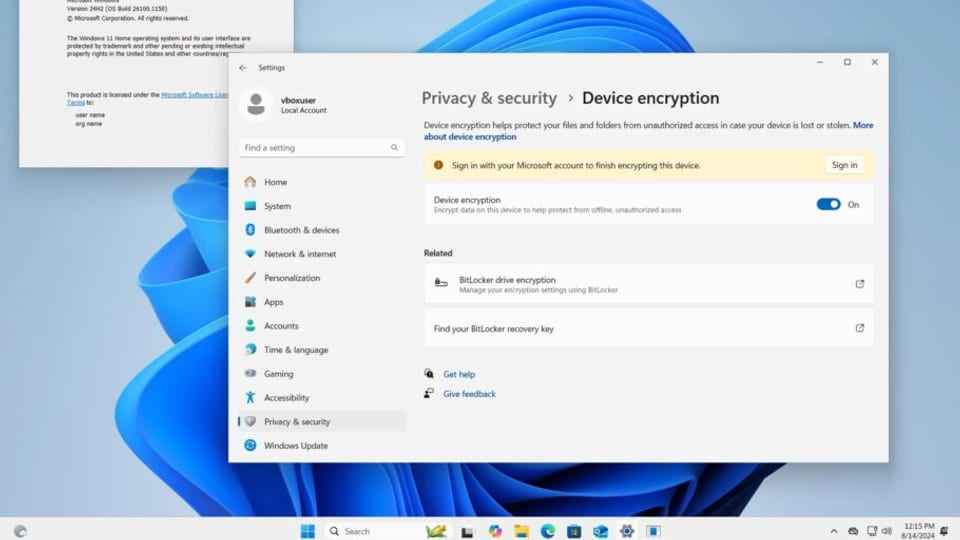Select Bluetooth & devices in the sidebar
Image resolution: width=960 pixels, height=540 pixels.
click(x=321, y=230)
